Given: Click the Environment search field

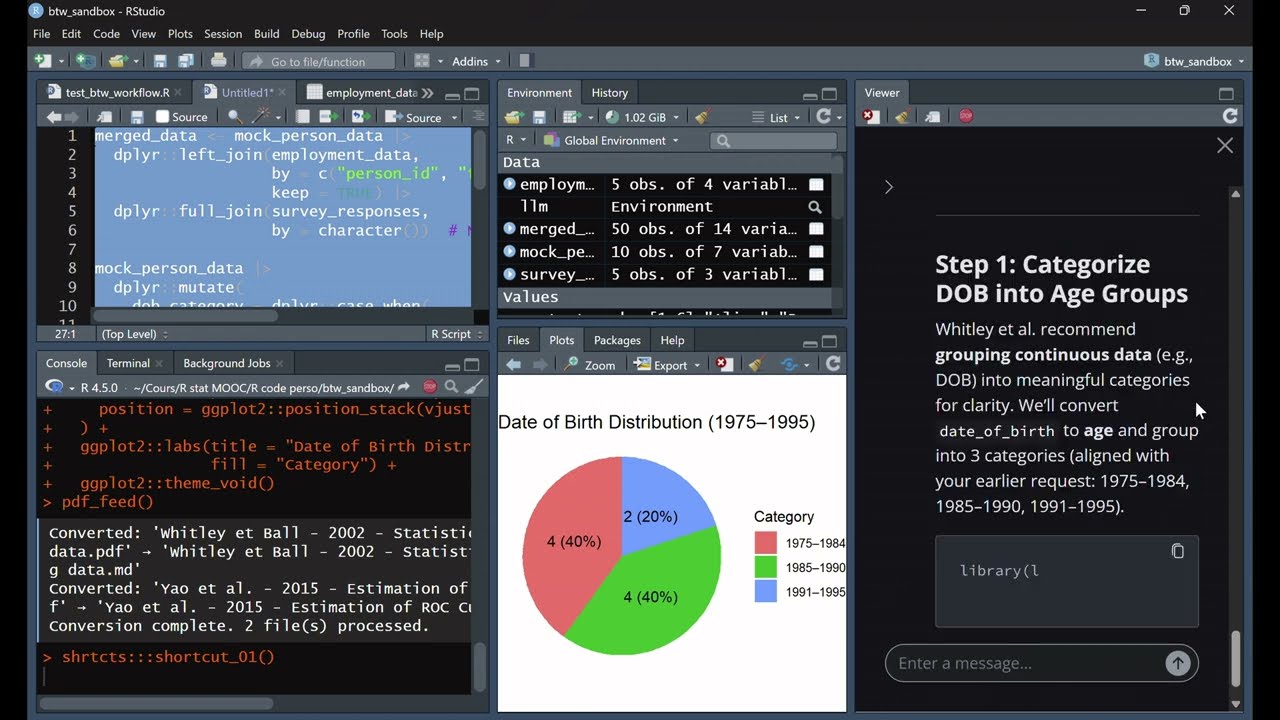Looking at the screenshot, I should click(774, 141).
